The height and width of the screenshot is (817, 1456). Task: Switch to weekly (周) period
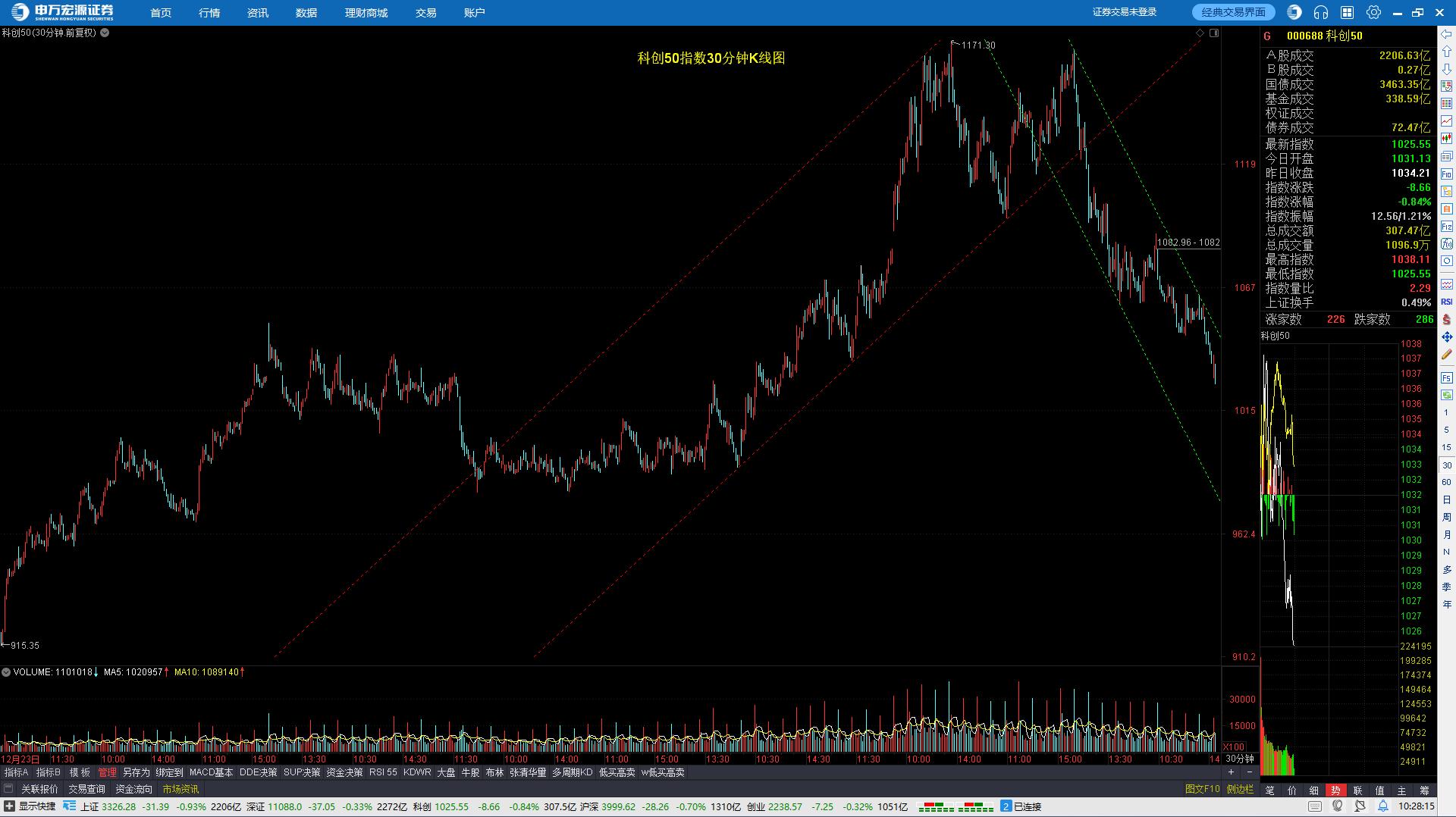1447,517
